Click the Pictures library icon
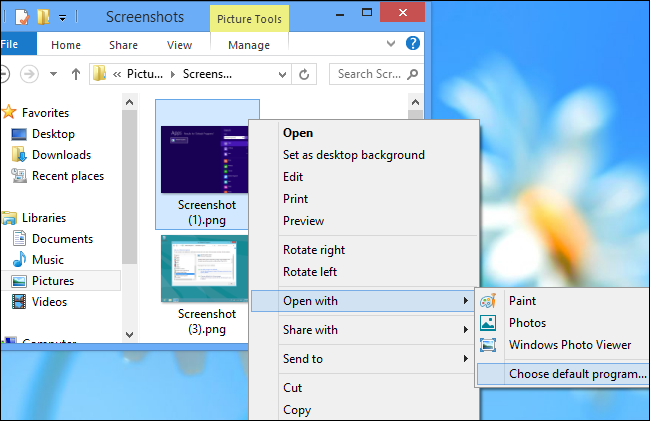The image size is (650, 421). tap(19, 281)
